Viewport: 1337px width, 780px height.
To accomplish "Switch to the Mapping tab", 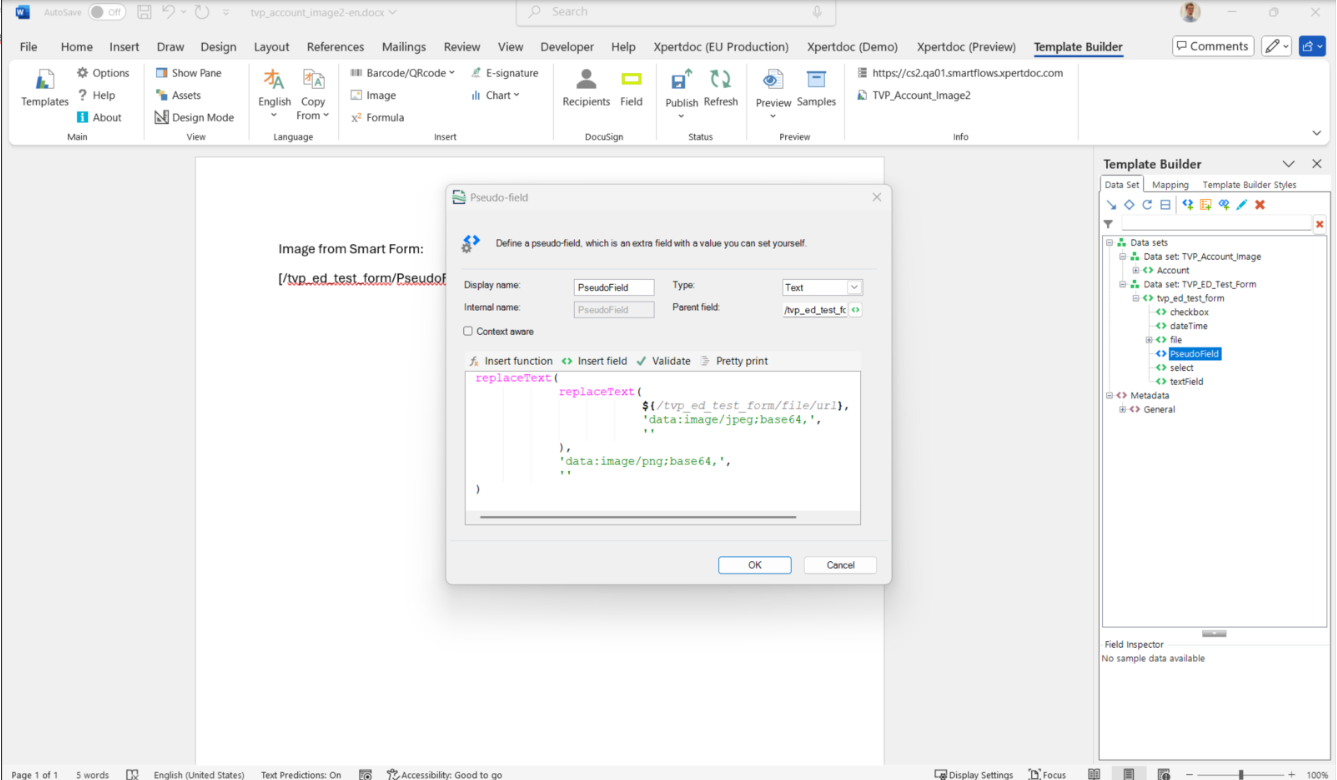I will tap(1170, 185).
